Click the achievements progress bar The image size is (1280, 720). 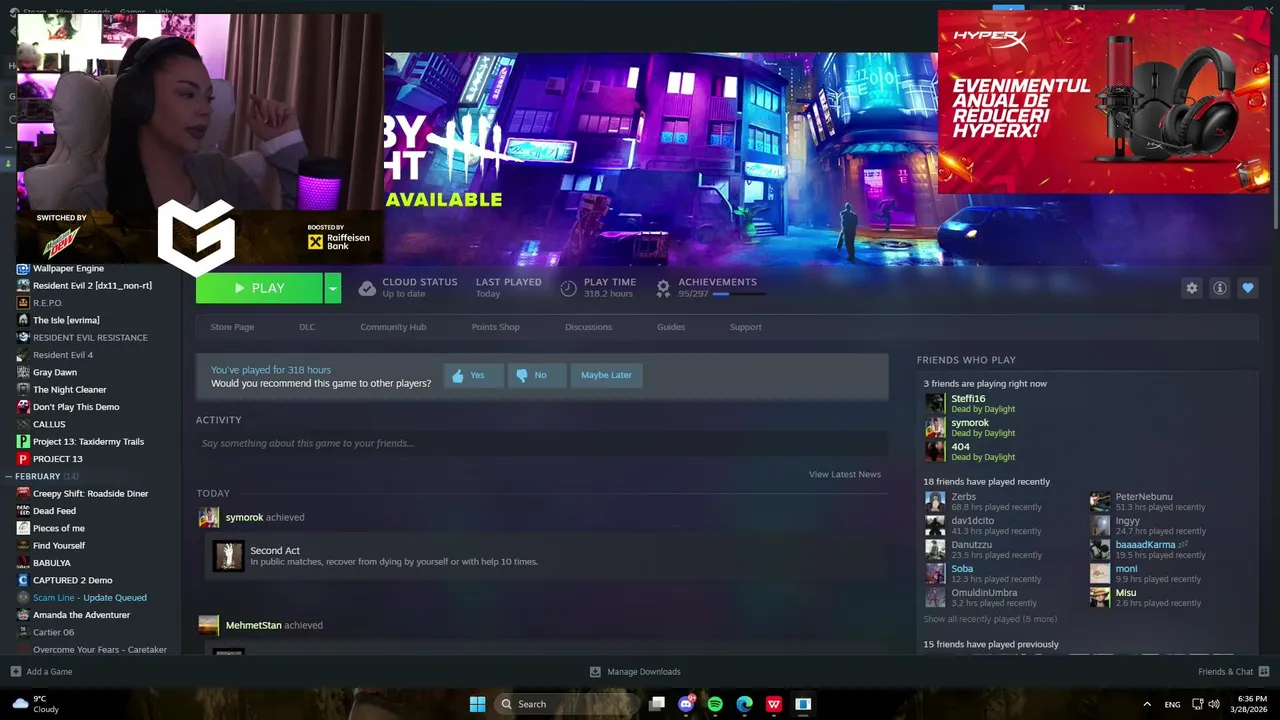pyautogui.click(x=739, y=294)
